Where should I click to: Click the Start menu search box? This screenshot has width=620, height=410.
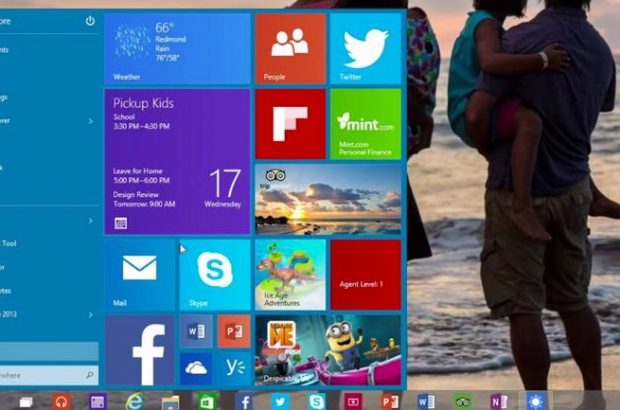coord(48,375)
